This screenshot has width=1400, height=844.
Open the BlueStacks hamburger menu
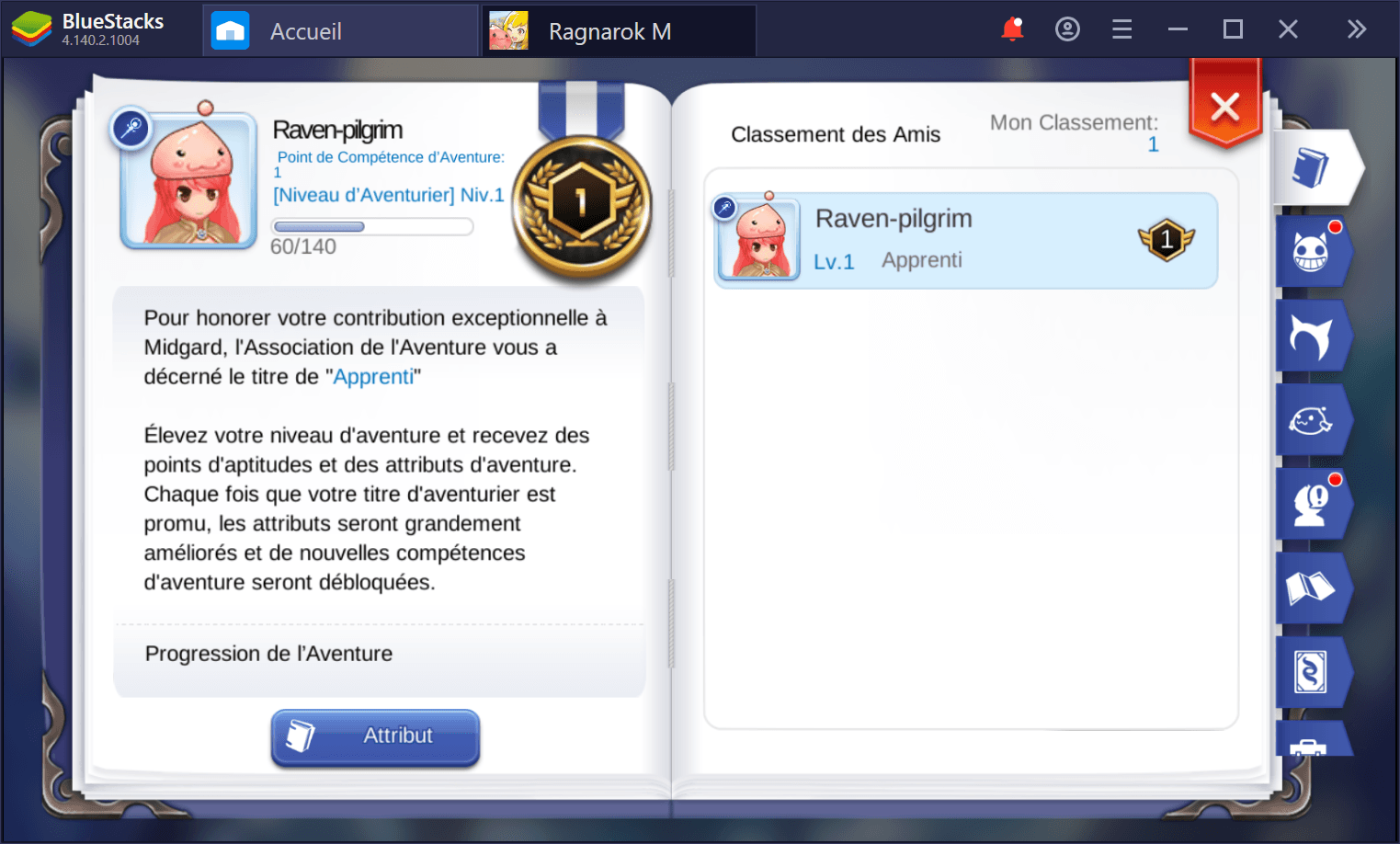point(1122,29)
